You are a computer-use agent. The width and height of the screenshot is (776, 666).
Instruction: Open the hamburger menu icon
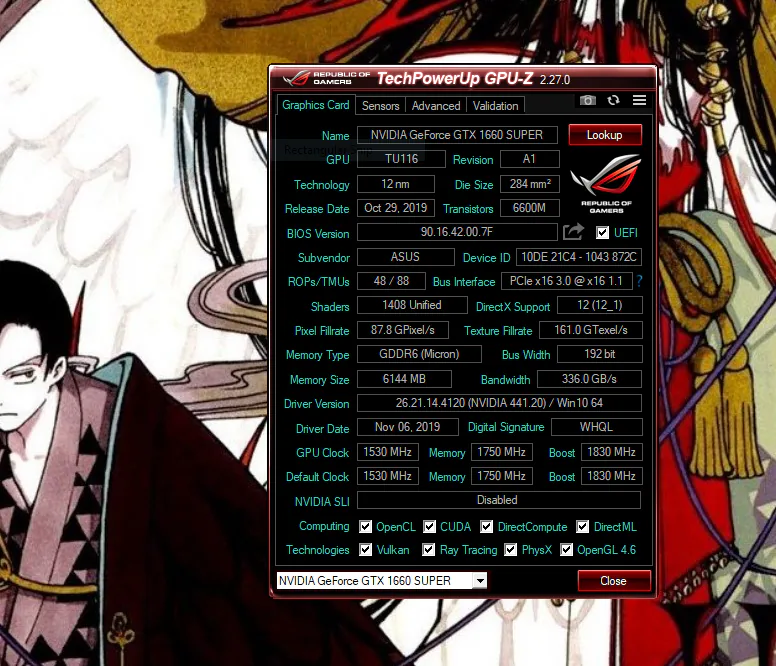[x=639, y=100]
